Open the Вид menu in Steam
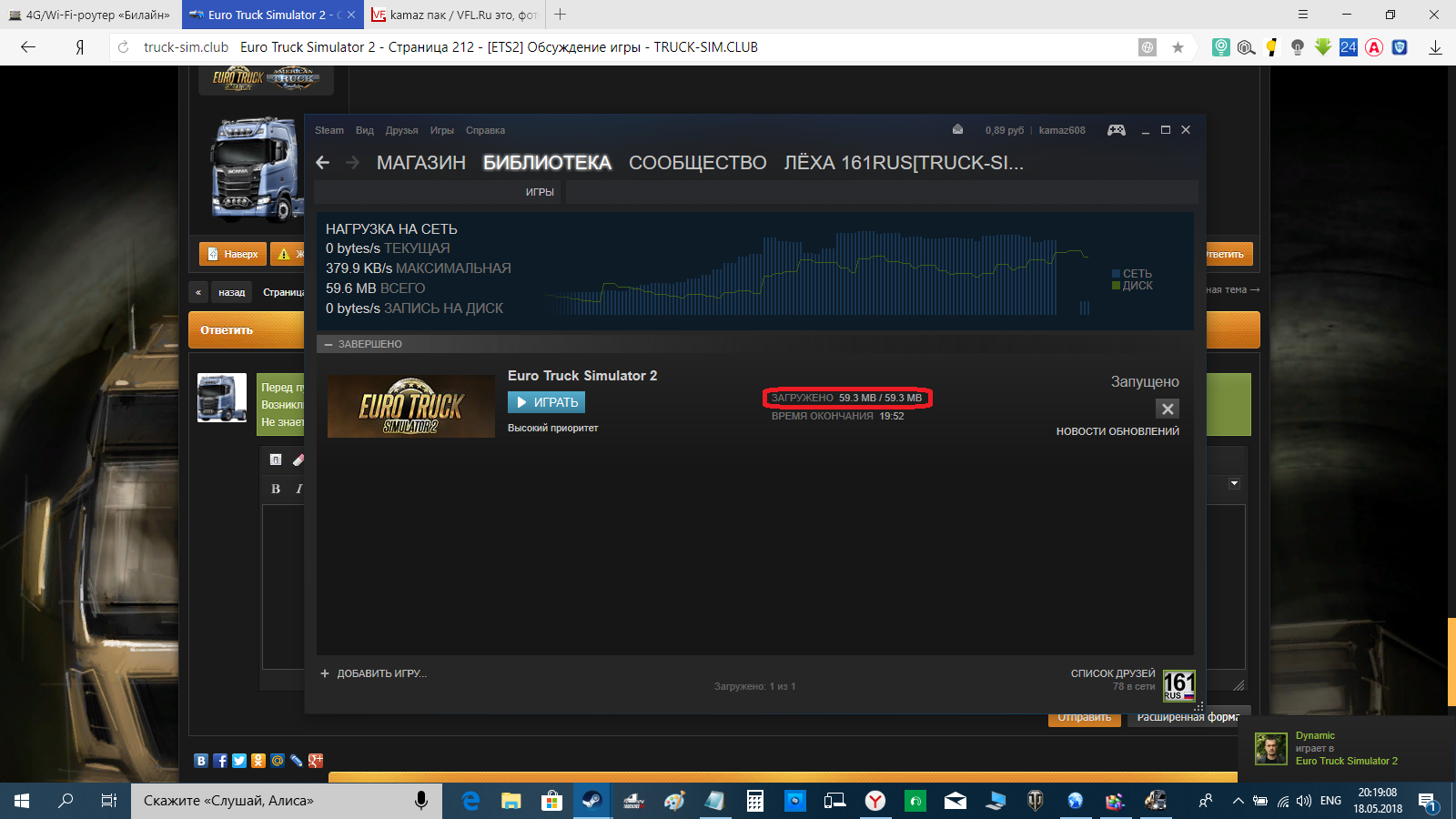The width and height of the screenshot is (1456, 819). 365,130
